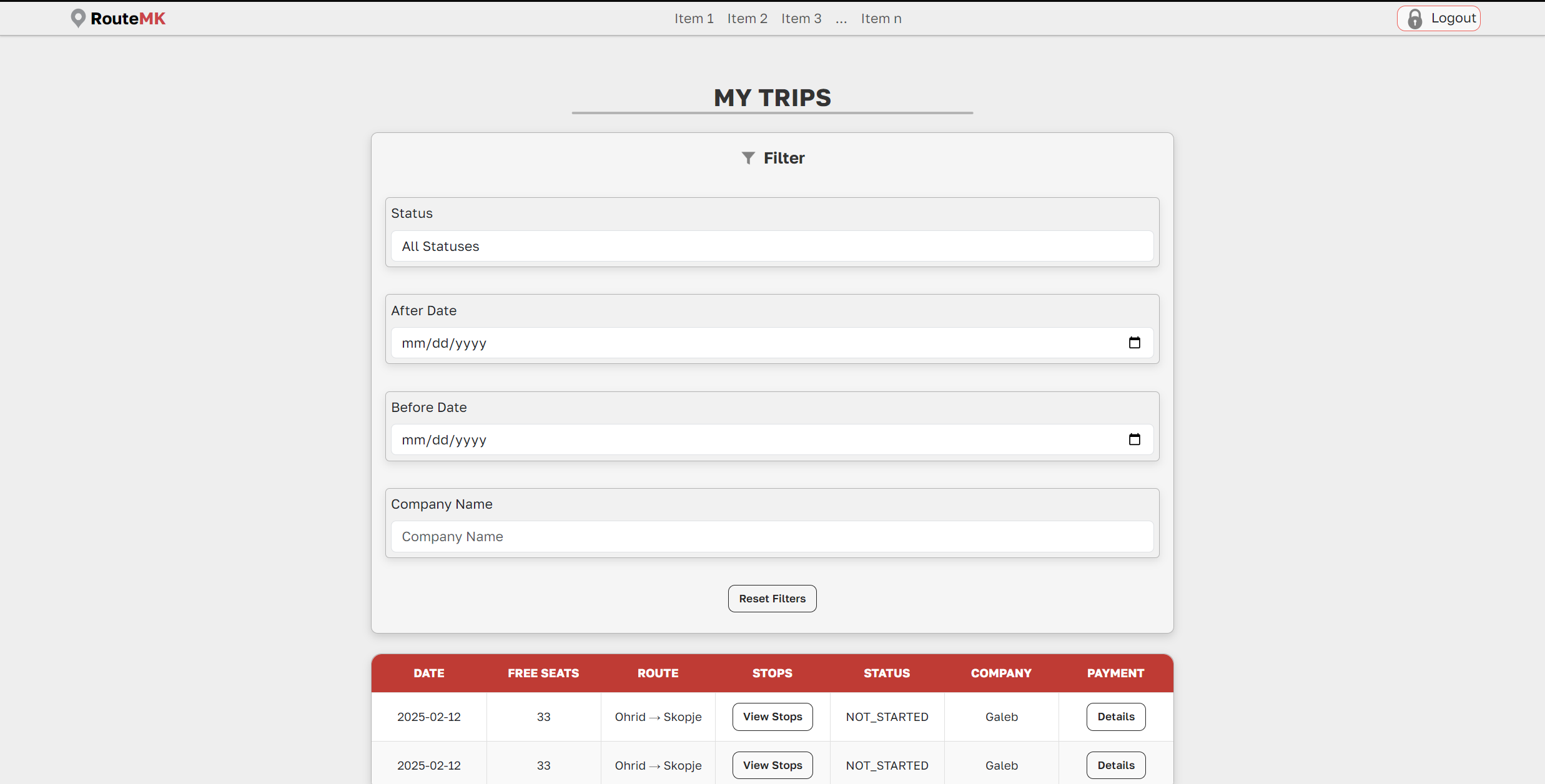
Task: Open Before Date calendar picker icon
Action: 1134,439
